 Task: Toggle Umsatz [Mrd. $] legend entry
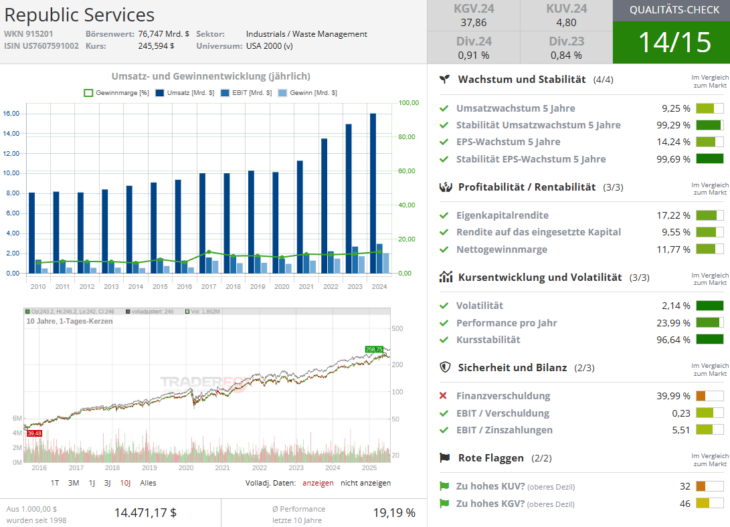(x=185, y=93)
